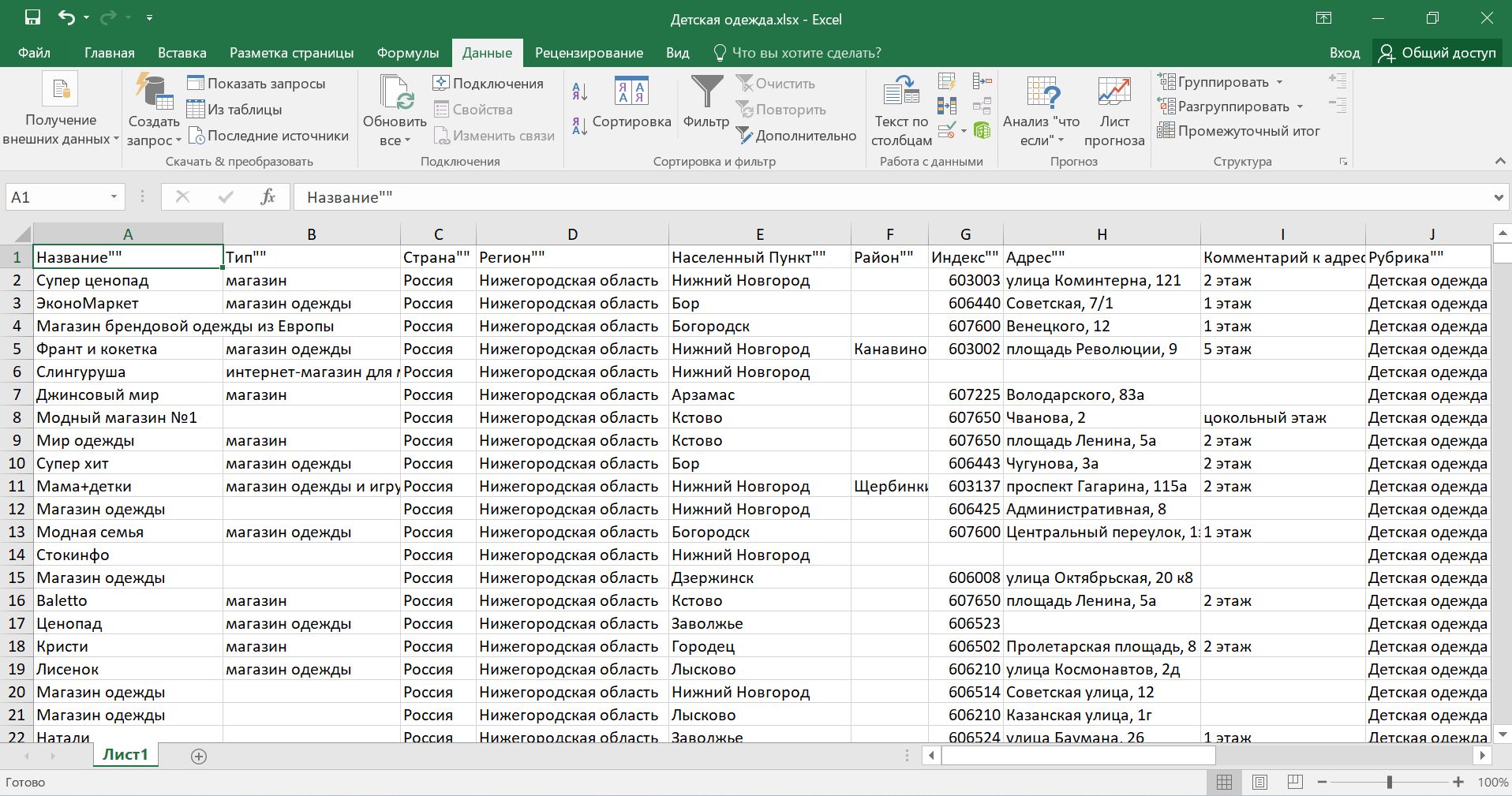Click the zoom slider handle
The width and height of the screenshot is (1512, 796).
pyautogui.click(x=1390, y=782)
